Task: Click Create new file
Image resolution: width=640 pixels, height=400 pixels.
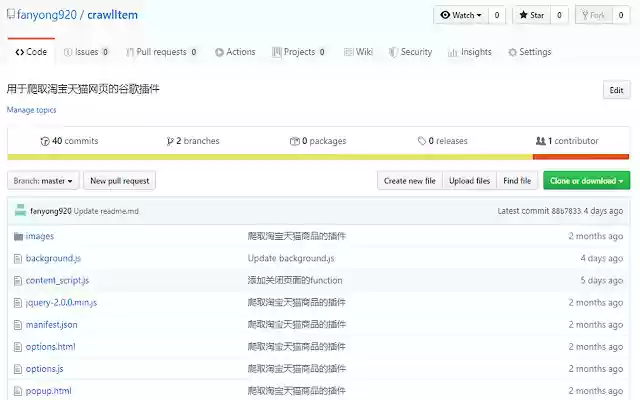Action: (x=410, y=181)
